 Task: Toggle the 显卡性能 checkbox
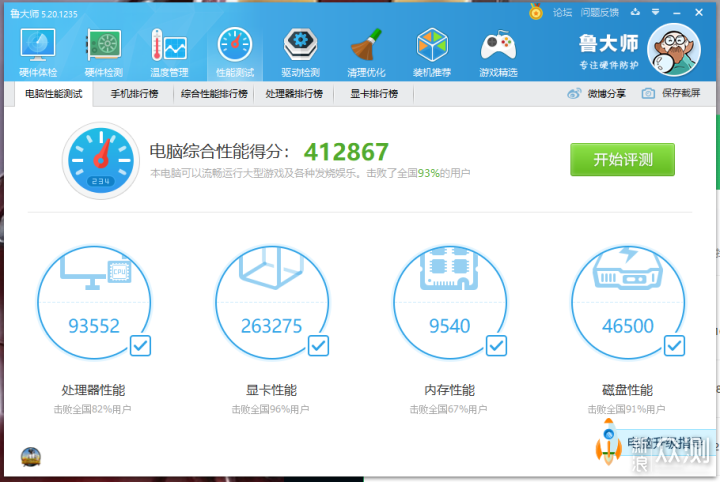pyautogui.click(x=318, y=346)
